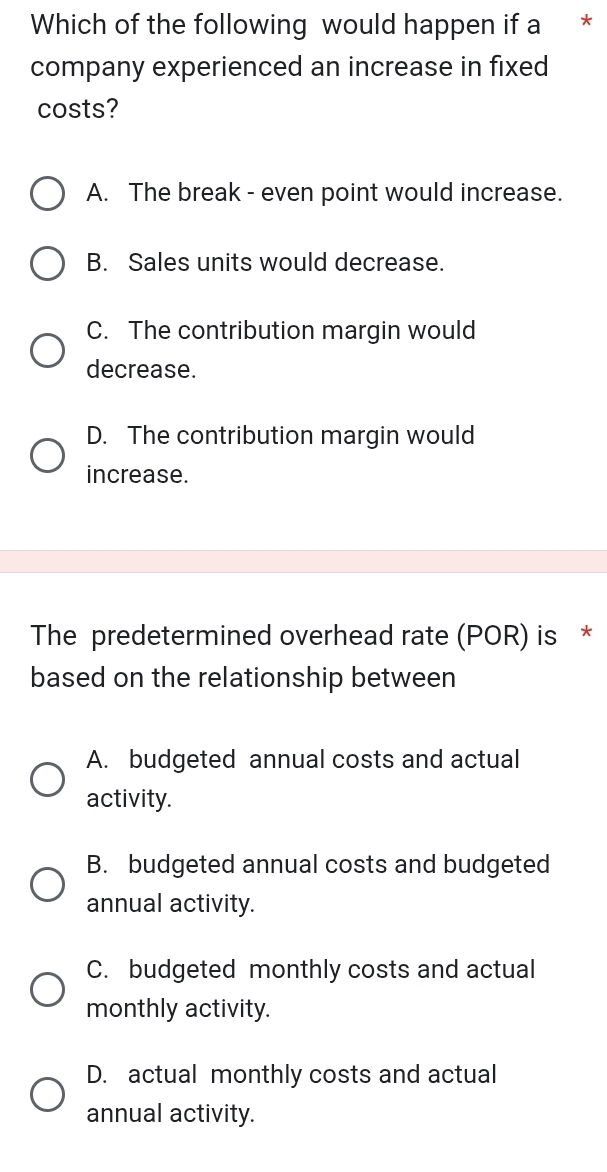Viewport: 607px width, 1172px height.
Task: Mark radio for 'actual monthly costs and actual annual activity'
Action: pyautogui.click(x=47, y=1094)
